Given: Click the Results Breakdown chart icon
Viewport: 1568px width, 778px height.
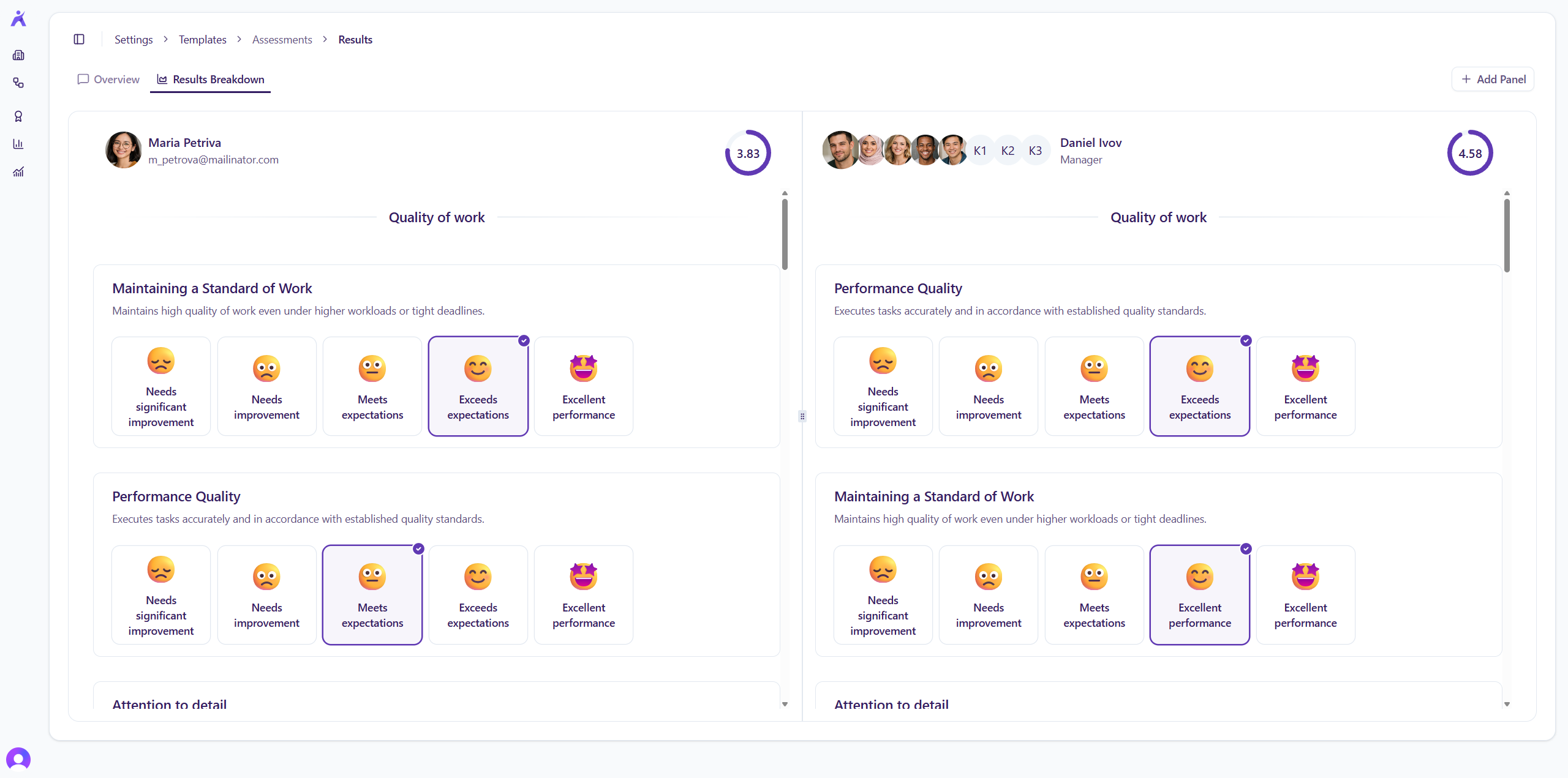Looking at the screenshot, I should click(x=162, y=79).
